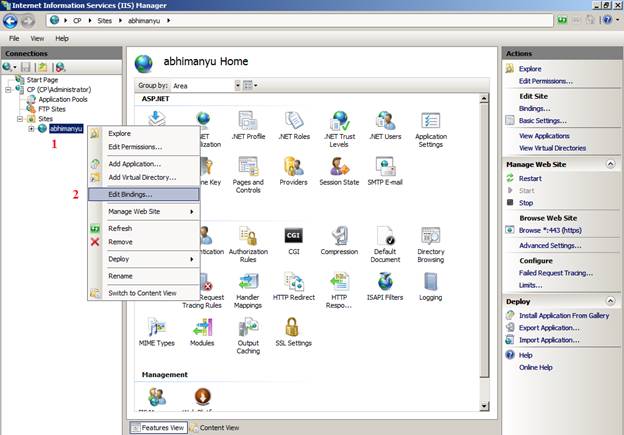Viewport: 624px width, 435px height.
Task: Open Directory Browsing feature
Action: pyautogui.click(x=431, y=244)
